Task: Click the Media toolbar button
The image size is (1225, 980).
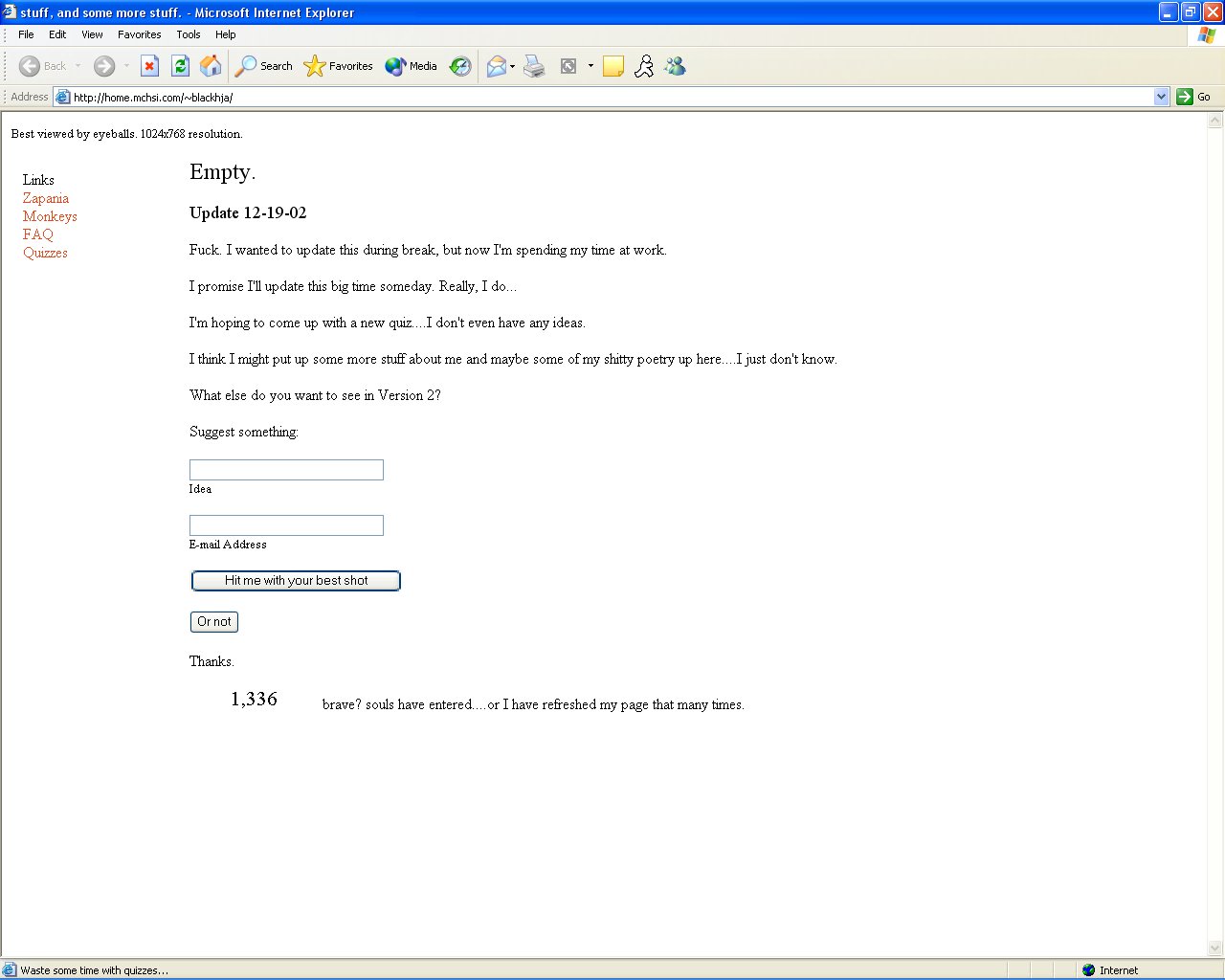Action: point(412,66)
